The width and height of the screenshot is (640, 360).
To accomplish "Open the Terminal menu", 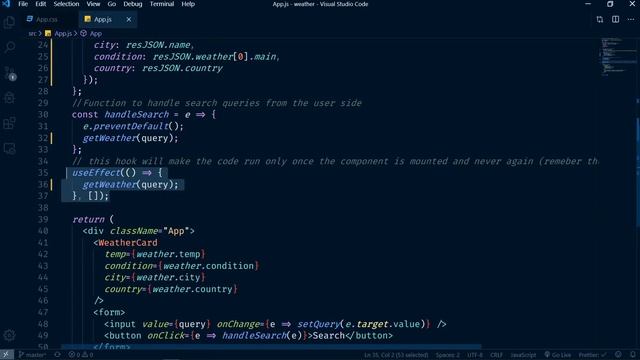I will 162,4.
